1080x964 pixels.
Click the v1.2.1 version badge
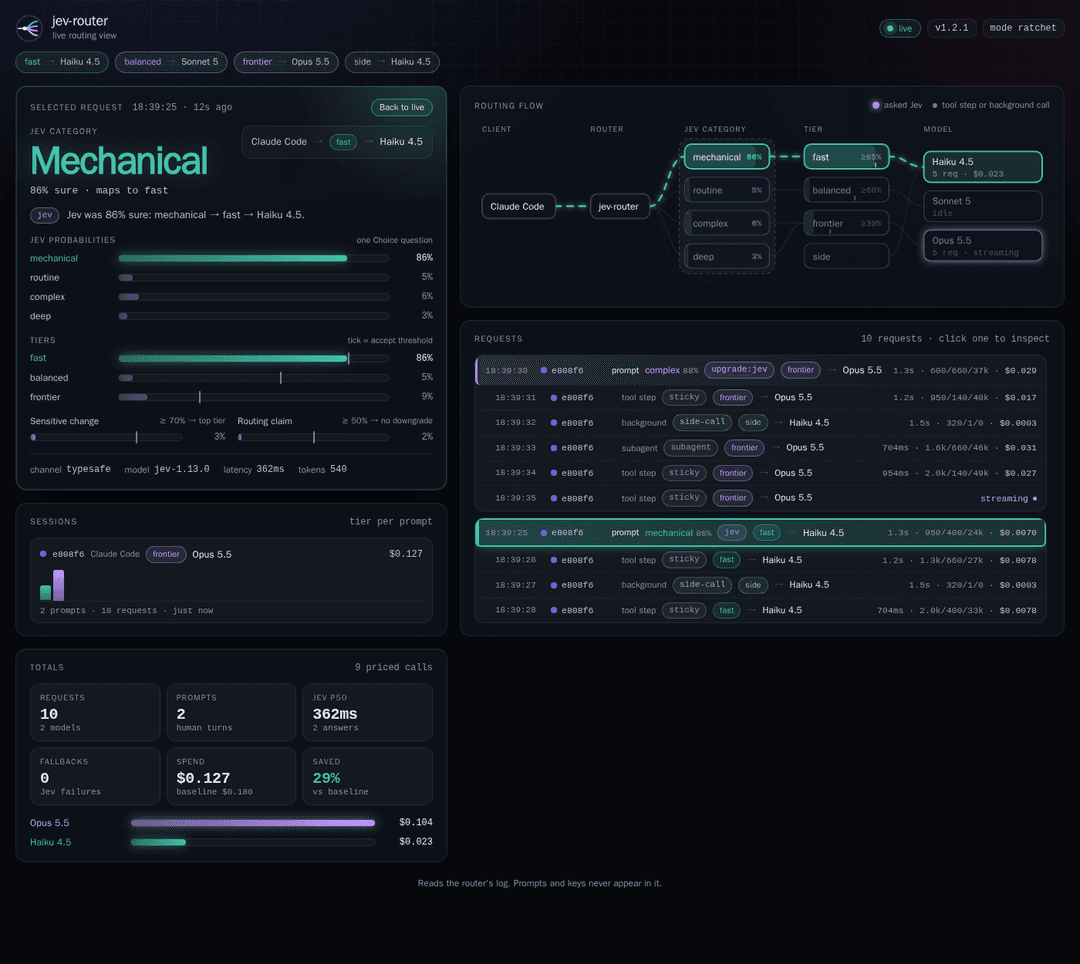click(x=951, y=28)
